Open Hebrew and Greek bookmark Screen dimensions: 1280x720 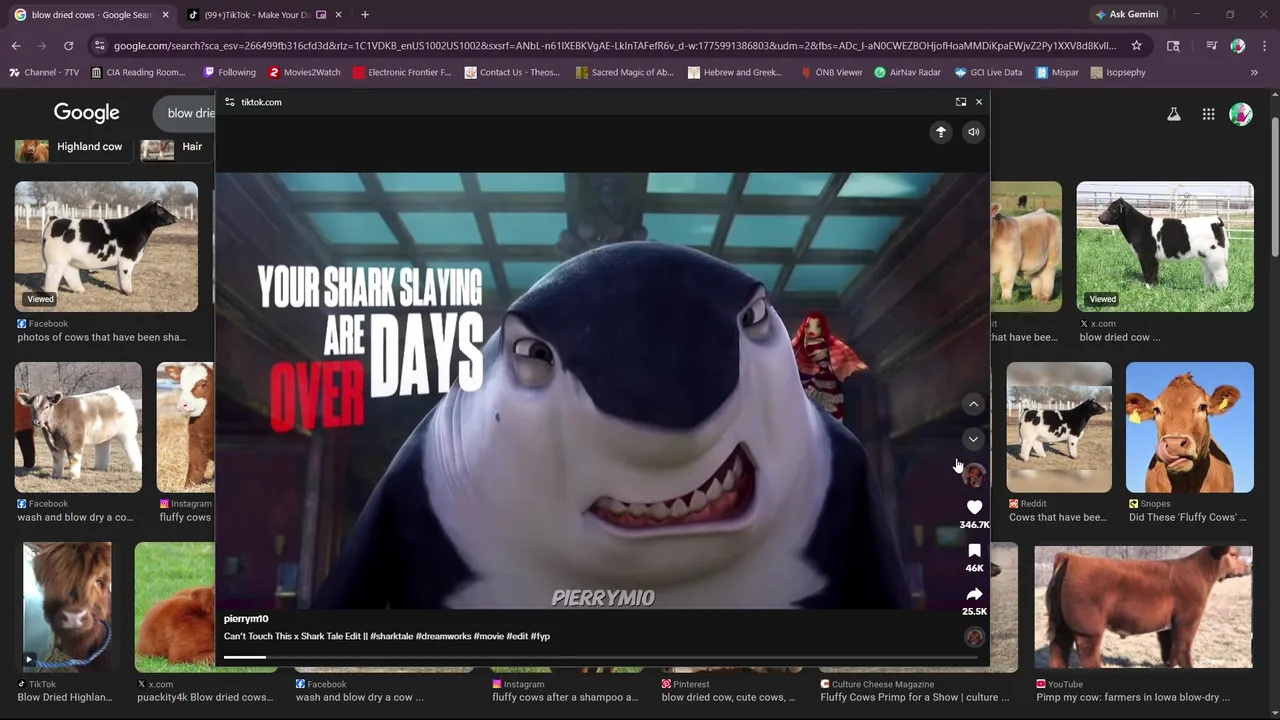(x=735, y=72)
